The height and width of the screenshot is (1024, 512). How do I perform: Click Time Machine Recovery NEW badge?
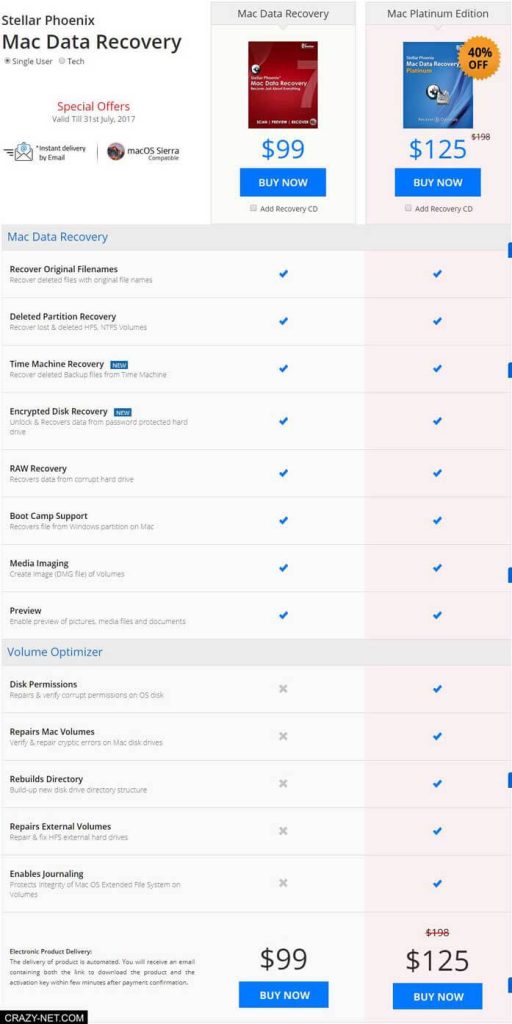(118, 364)
